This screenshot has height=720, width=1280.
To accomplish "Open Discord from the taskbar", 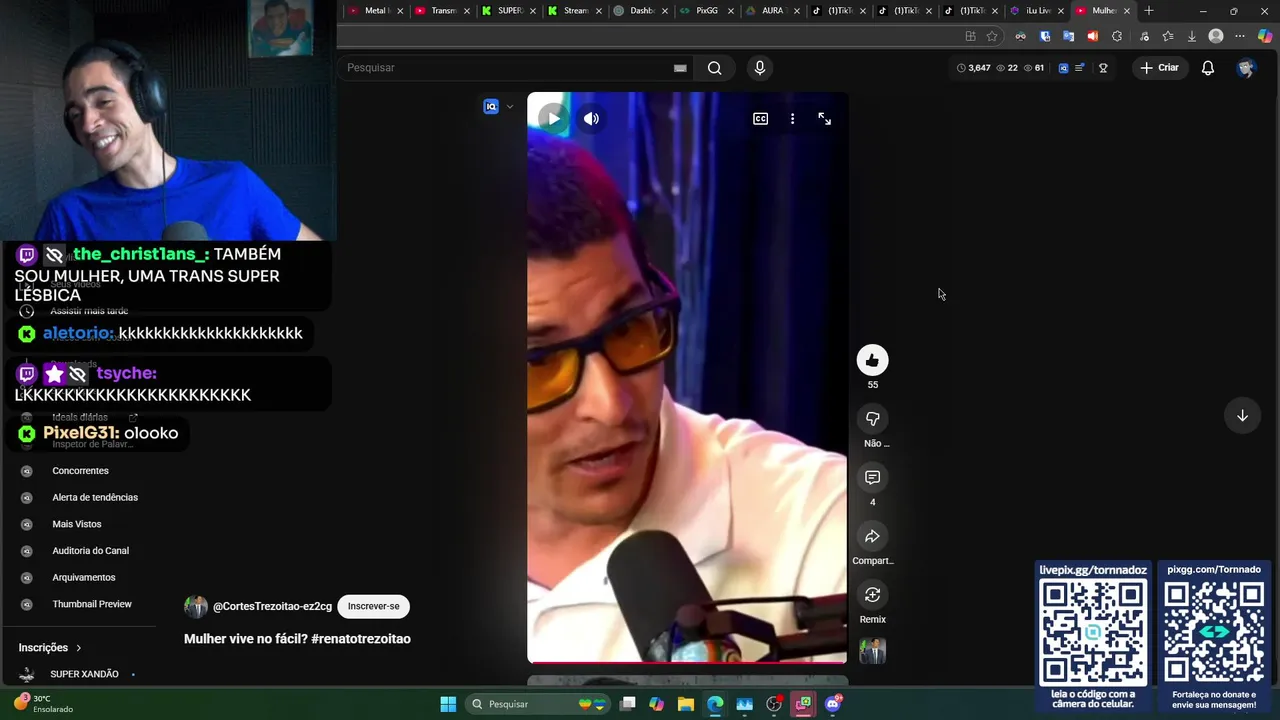I will pos(833,704).
